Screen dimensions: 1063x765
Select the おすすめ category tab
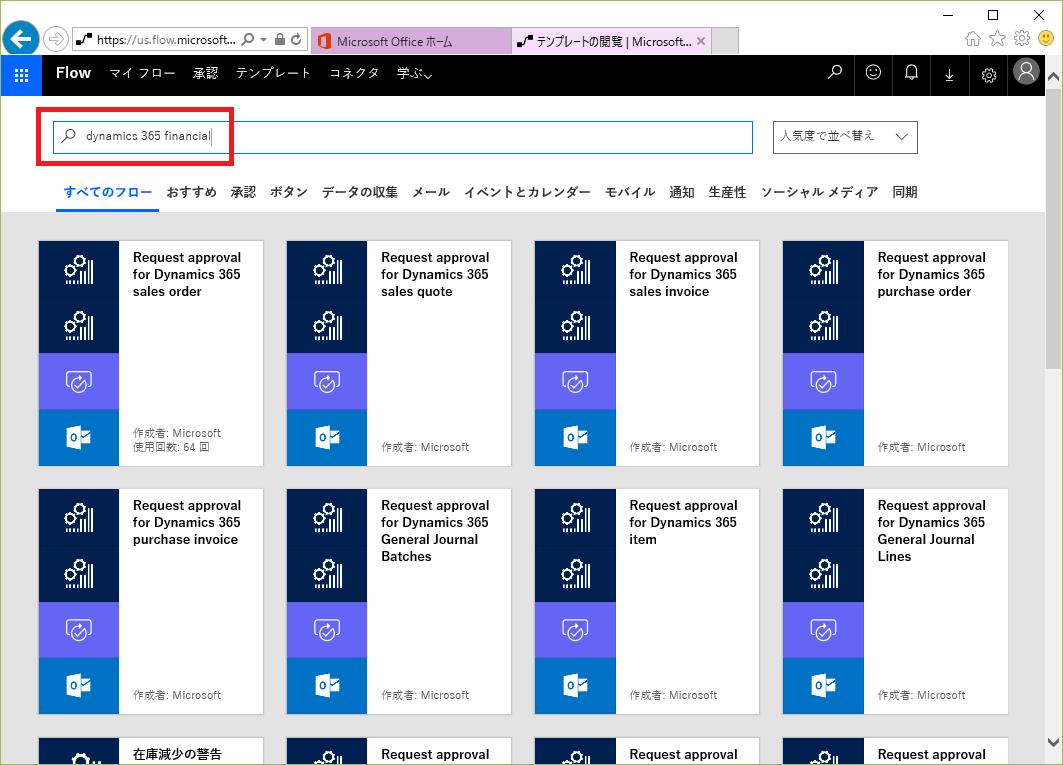click(x=192, y=192)
